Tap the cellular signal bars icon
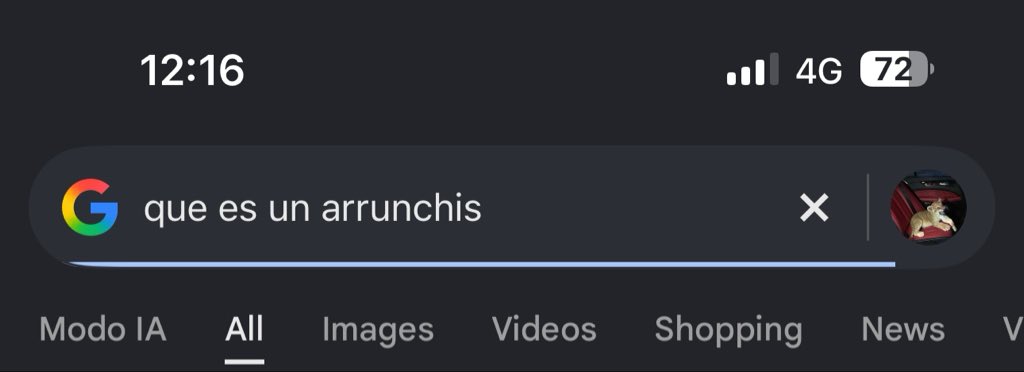This screenshot has height=372, width=1024. tap(752, 70)
